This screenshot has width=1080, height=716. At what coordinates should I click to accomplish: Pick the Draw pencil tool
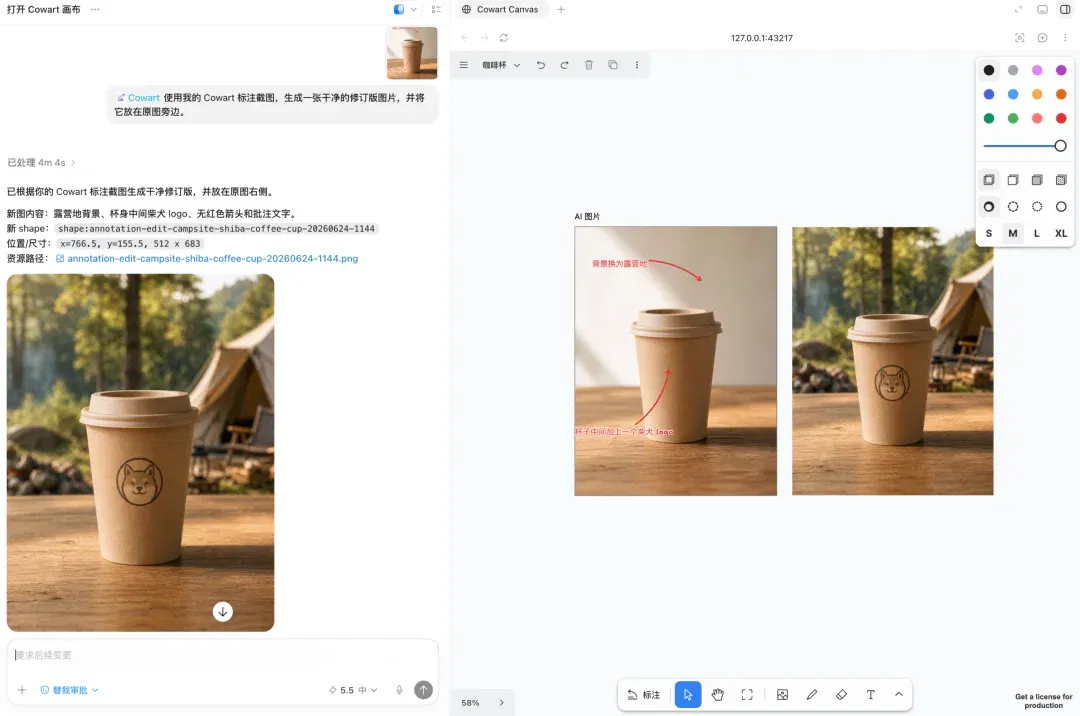point(812,695)
